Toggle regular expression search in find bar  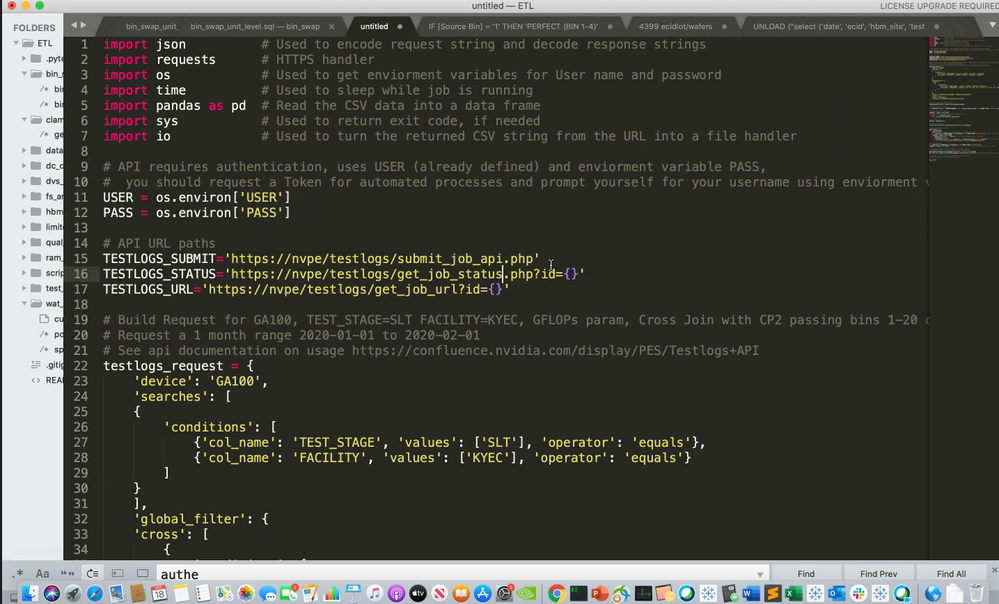tap(18, 573)
